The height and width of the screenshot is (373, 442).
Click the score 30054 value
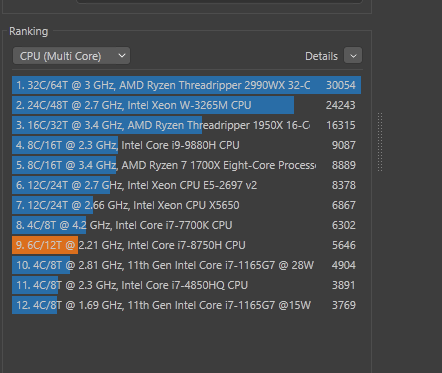click(341, 85)
